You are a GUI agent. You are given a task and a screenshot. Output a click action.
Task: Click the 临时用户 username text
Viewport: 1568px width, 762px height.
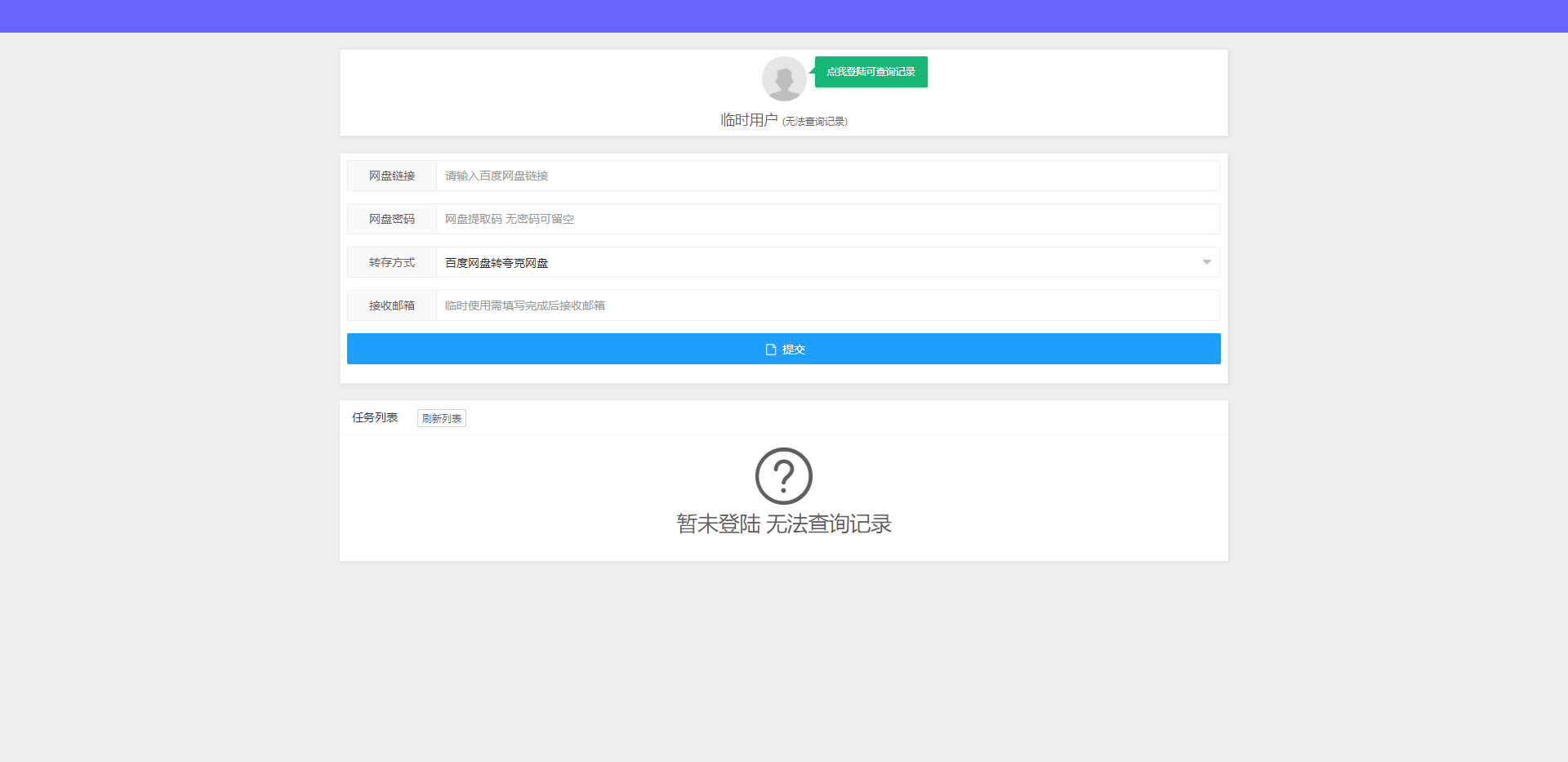tap(749, 120)
